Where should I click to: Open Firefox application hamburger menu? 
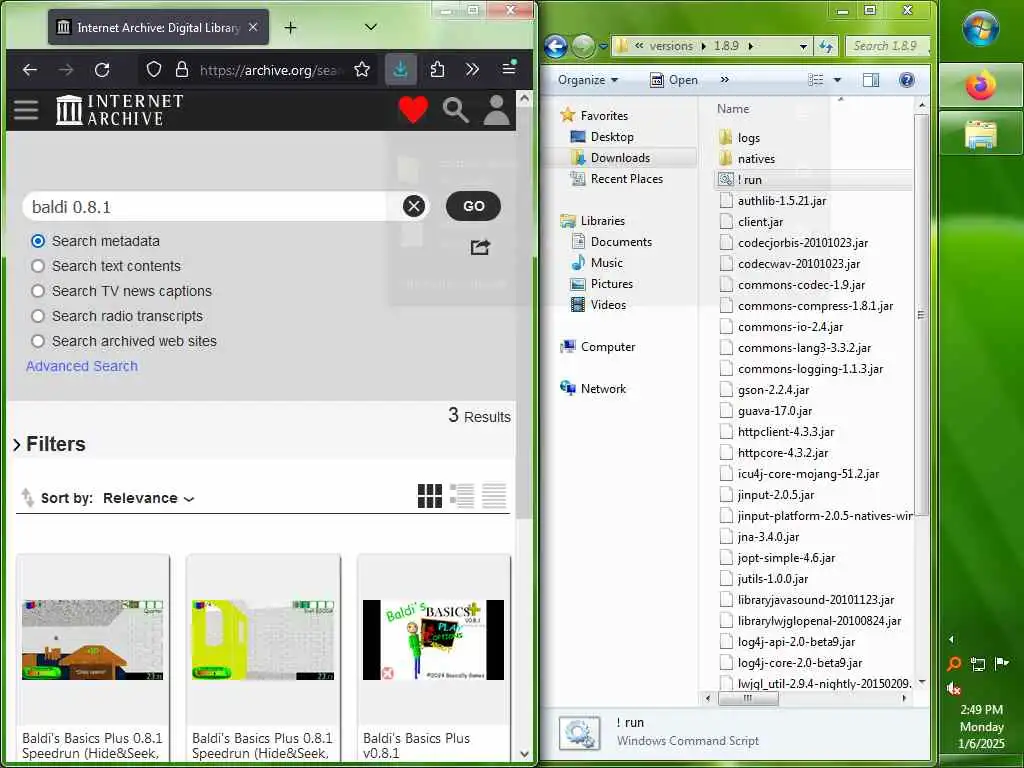tap(509, 68)
